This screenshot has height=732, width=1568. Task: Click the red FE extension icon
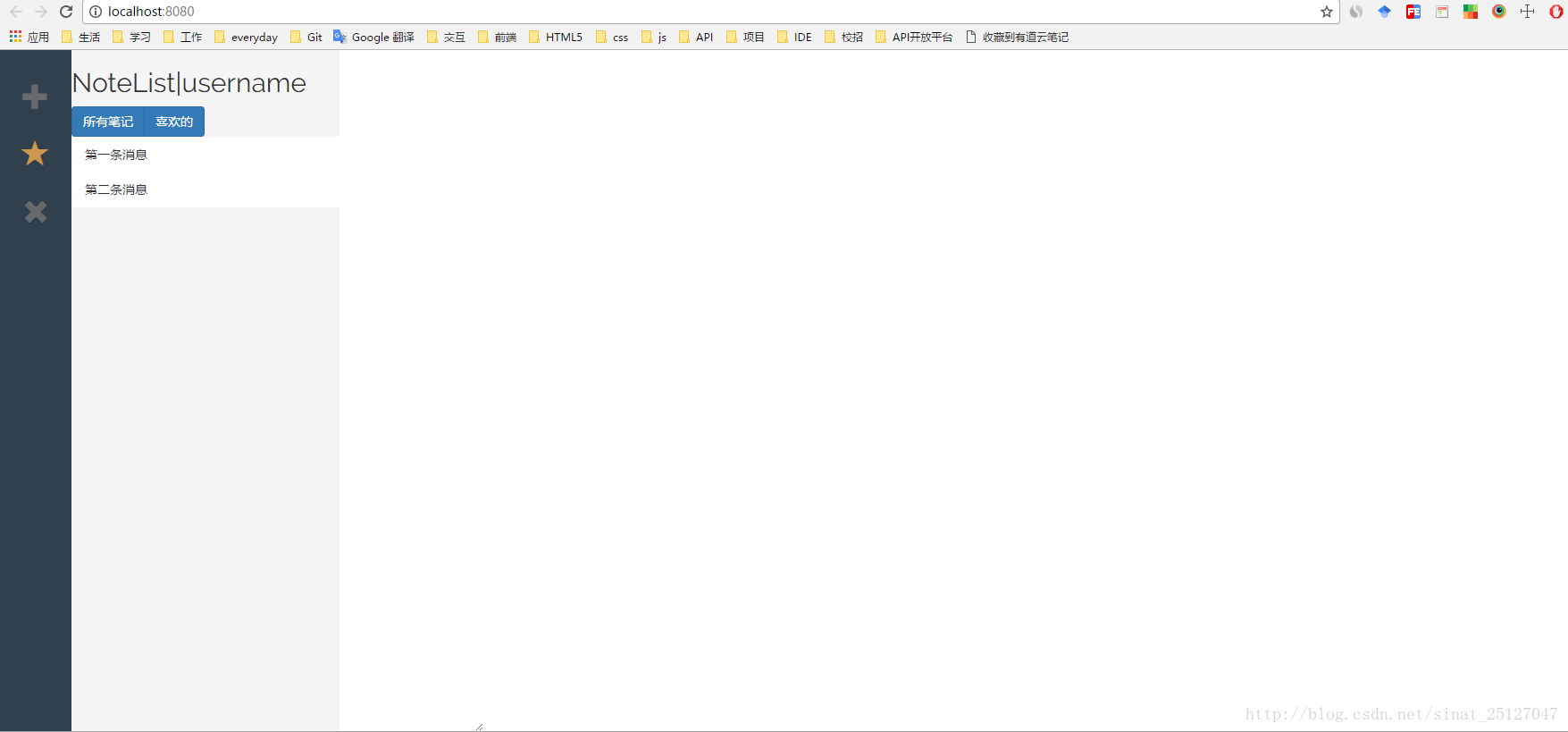1413,12
